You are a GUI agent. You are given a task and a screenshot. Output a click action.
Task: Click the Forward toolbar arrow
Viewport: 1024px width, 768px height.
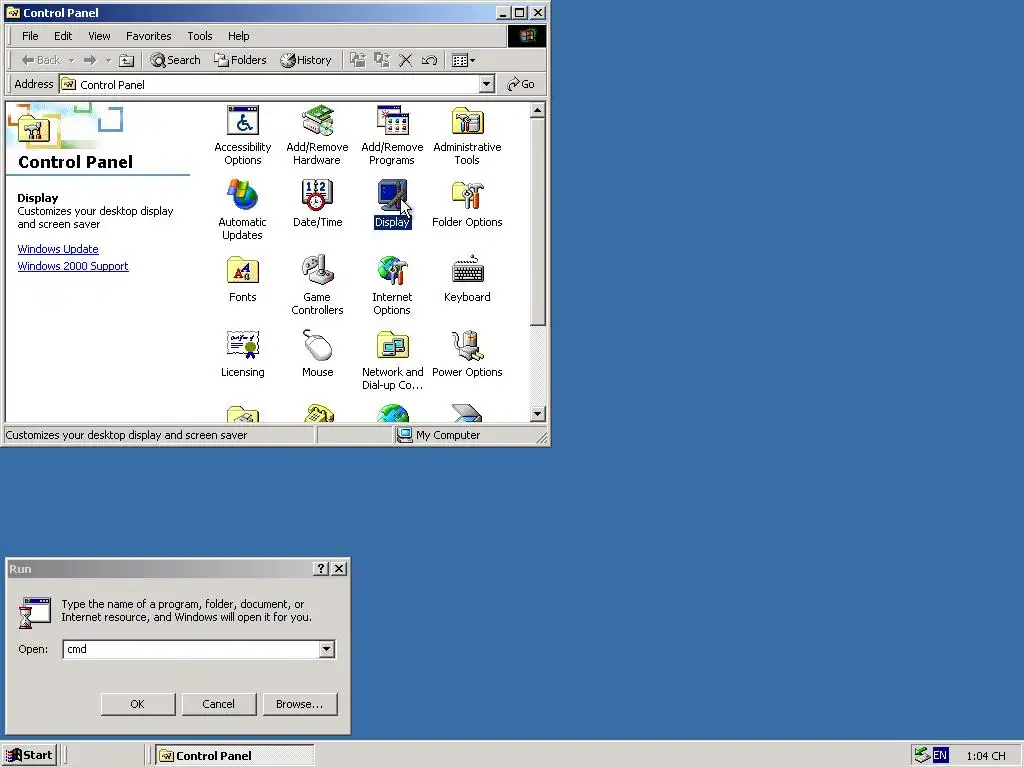[x=90, y=60]
